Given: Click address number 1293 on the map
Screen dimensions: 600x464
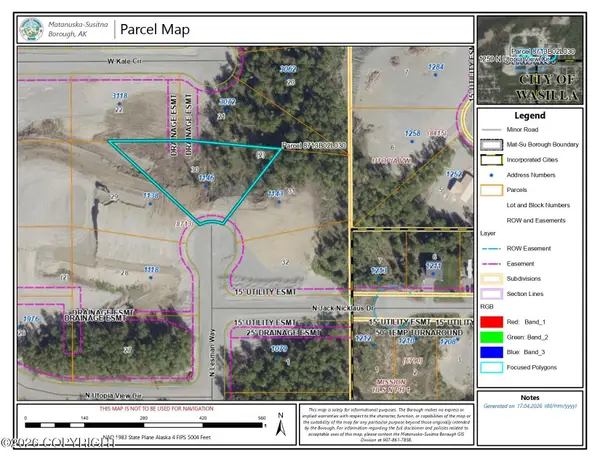Looking at the screenshot, I should (379, 271).
